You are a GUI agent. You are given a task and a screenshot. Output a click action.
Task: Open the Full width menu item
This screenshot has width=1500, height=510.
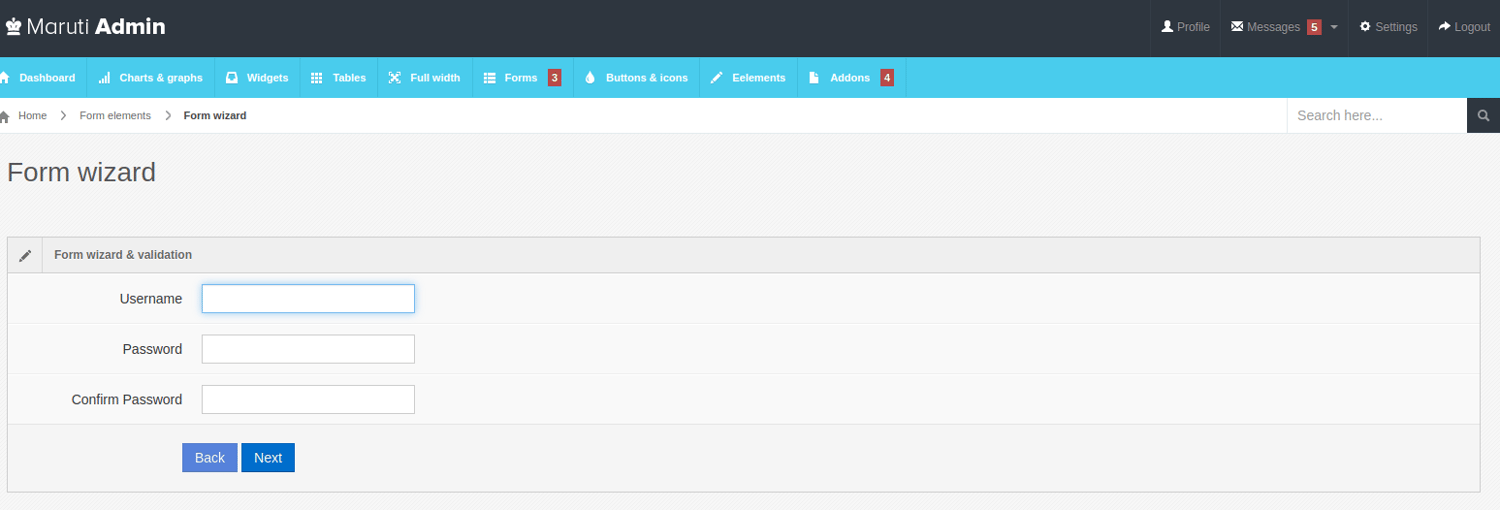click(425, 78)
